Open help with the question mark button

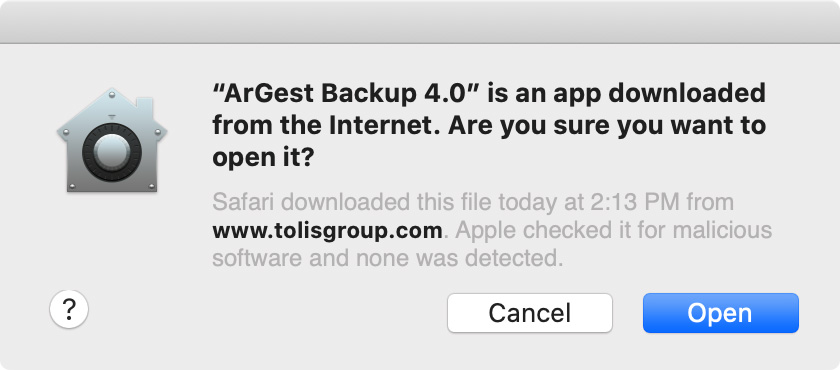[x=69, y=309]
